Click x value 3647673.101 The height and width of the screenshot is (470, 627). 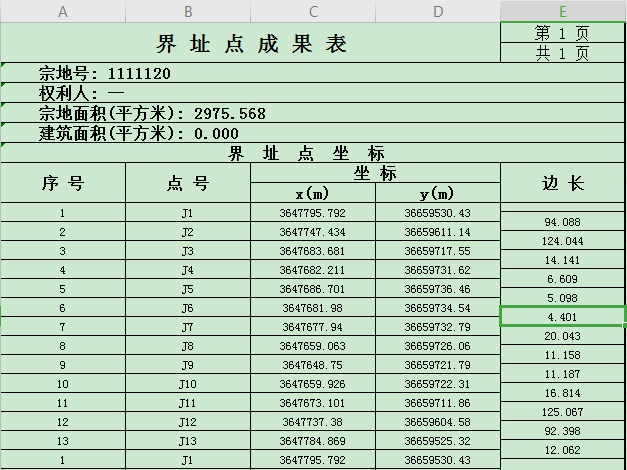click(x=313, y=403)
